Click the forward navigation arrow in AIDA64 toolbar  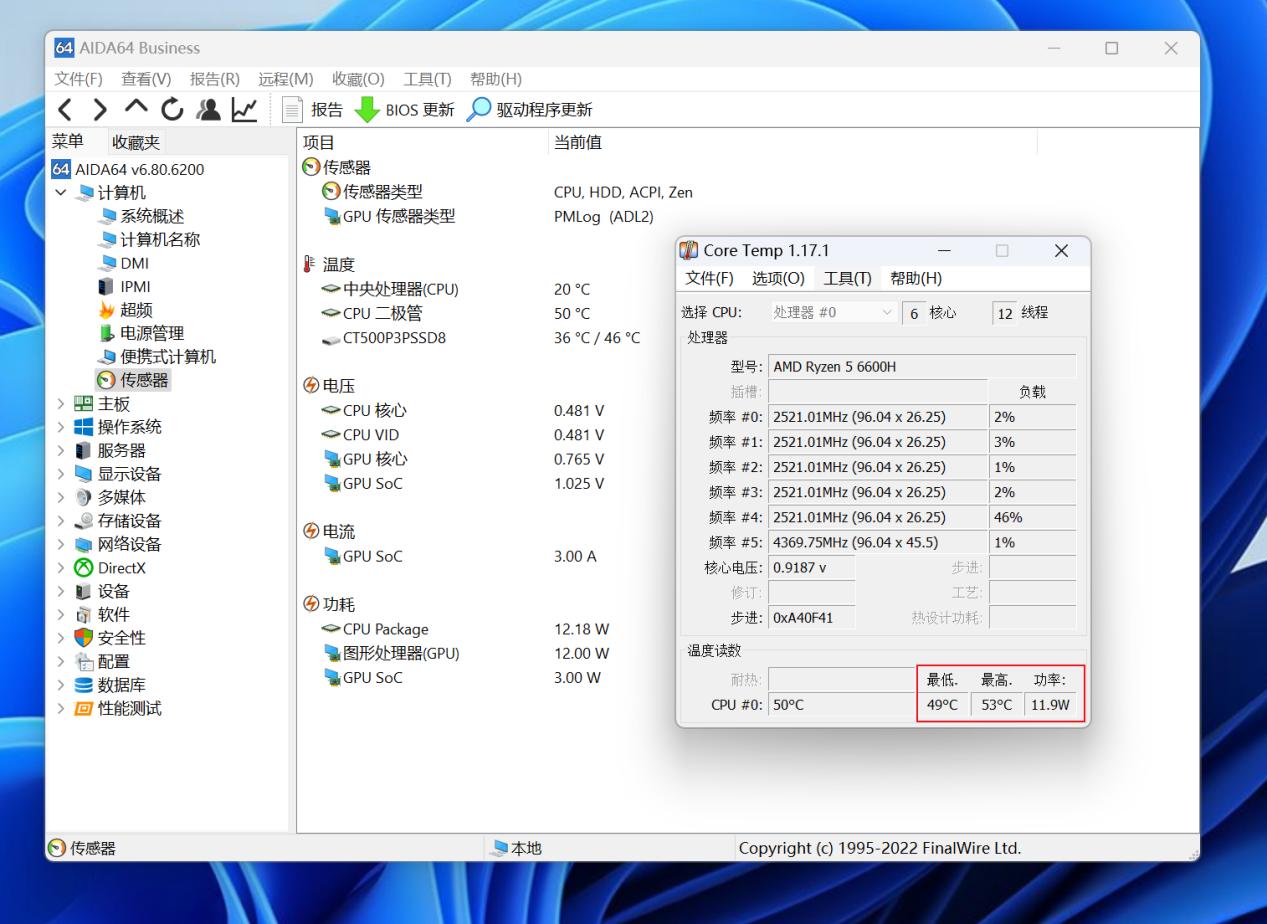[x=99, y=109]
